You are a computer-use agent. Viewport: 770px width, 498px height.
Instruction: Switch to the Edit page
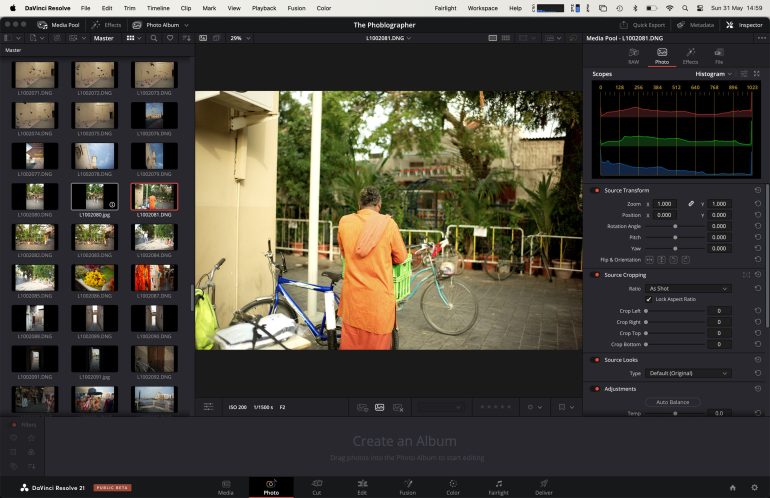pyautogui.click(x=362, y=488)
